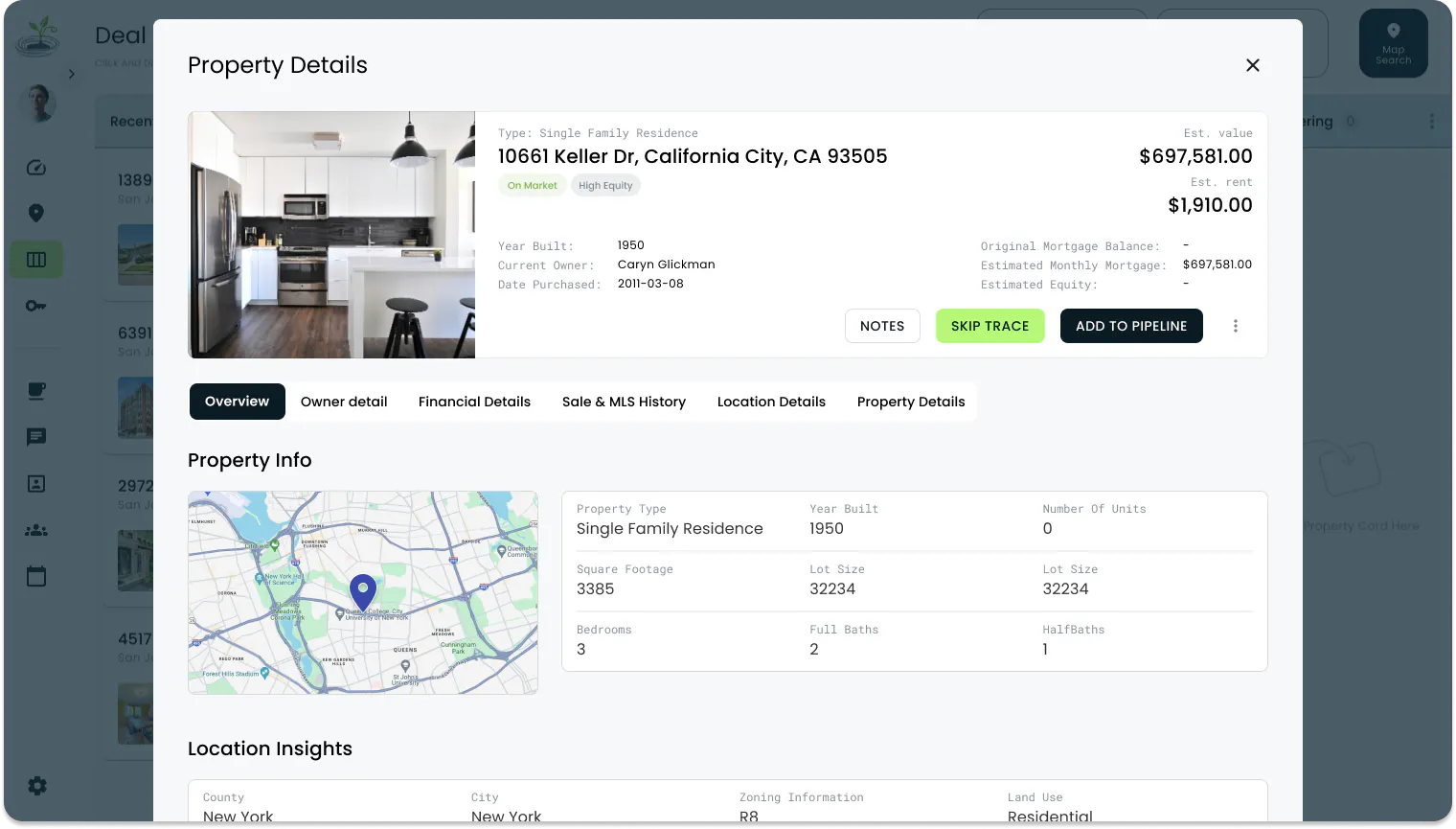The width and height of the screenshot is (1456, 829).
Task: Open the key icon section in sidebar
Action: pyautogui.click(x=36, y=306)
